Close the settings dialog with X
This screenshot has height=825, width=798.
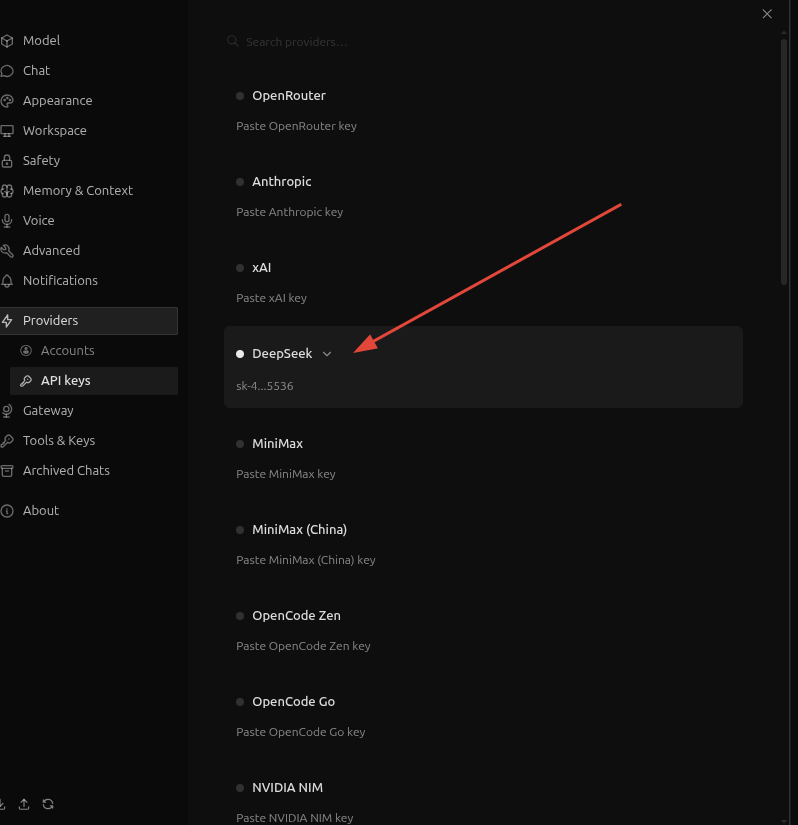pos(767,14)
